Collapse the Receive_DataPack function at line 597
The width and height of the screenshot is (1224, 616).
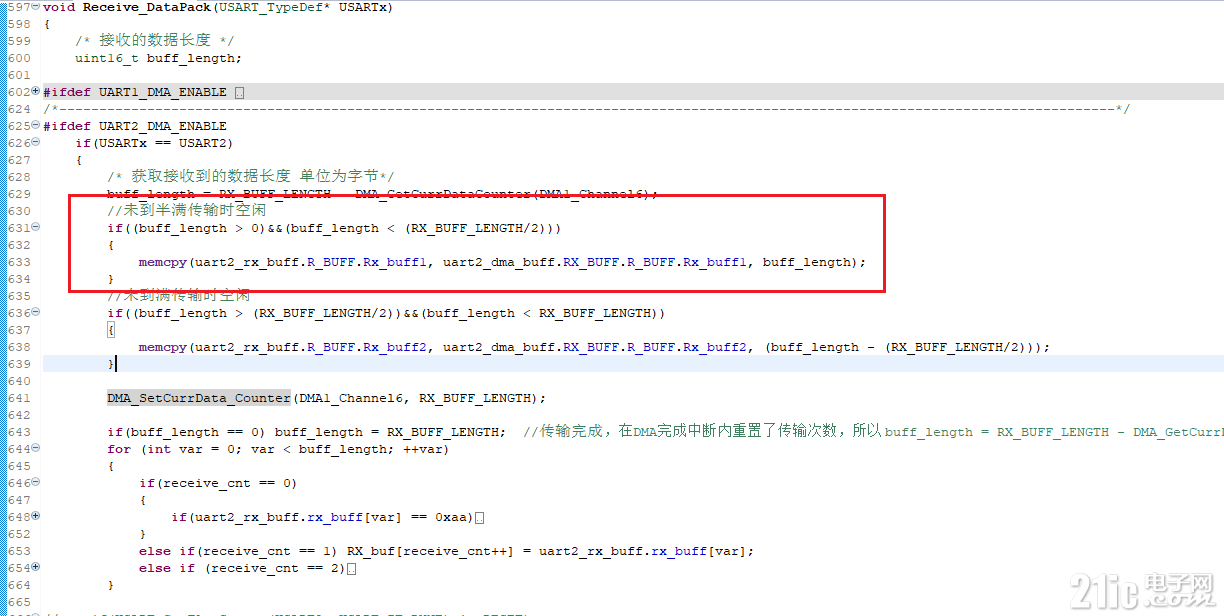[x=36, y=7]
